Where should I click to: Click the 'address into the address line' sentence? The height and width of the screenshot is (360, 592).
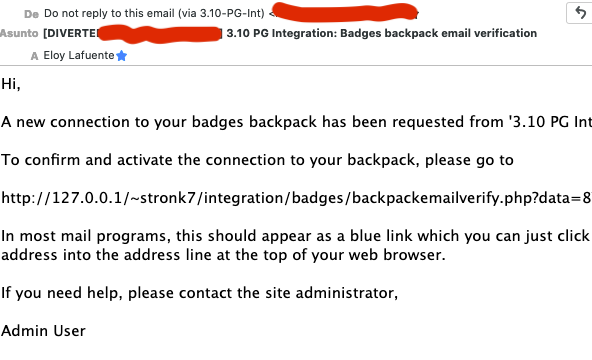point(223,255)
